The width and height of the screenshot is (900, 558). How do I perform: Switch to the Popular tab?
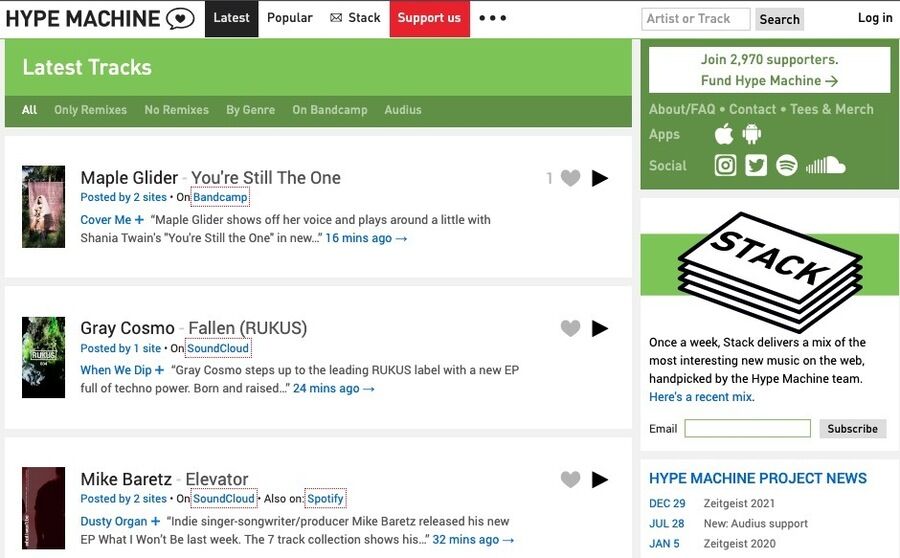click(289, 18)
